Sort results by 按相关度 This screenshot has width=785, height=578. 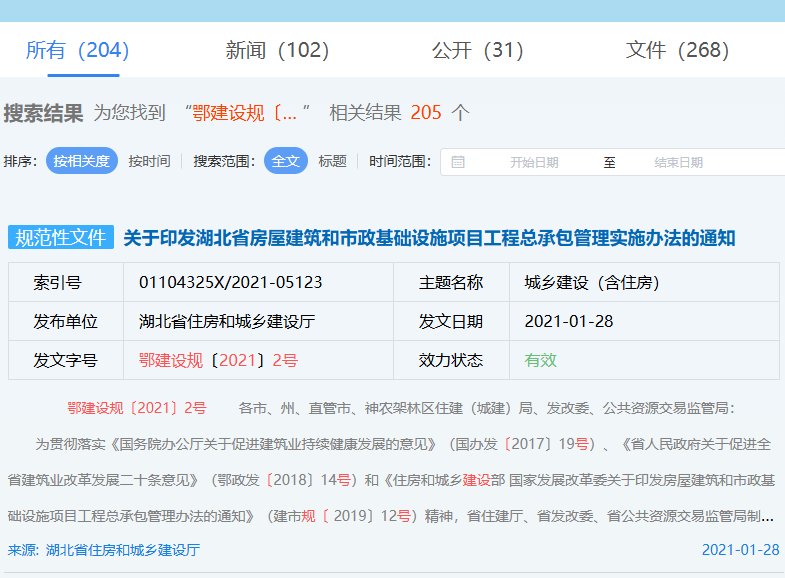(x=82, y=161)
